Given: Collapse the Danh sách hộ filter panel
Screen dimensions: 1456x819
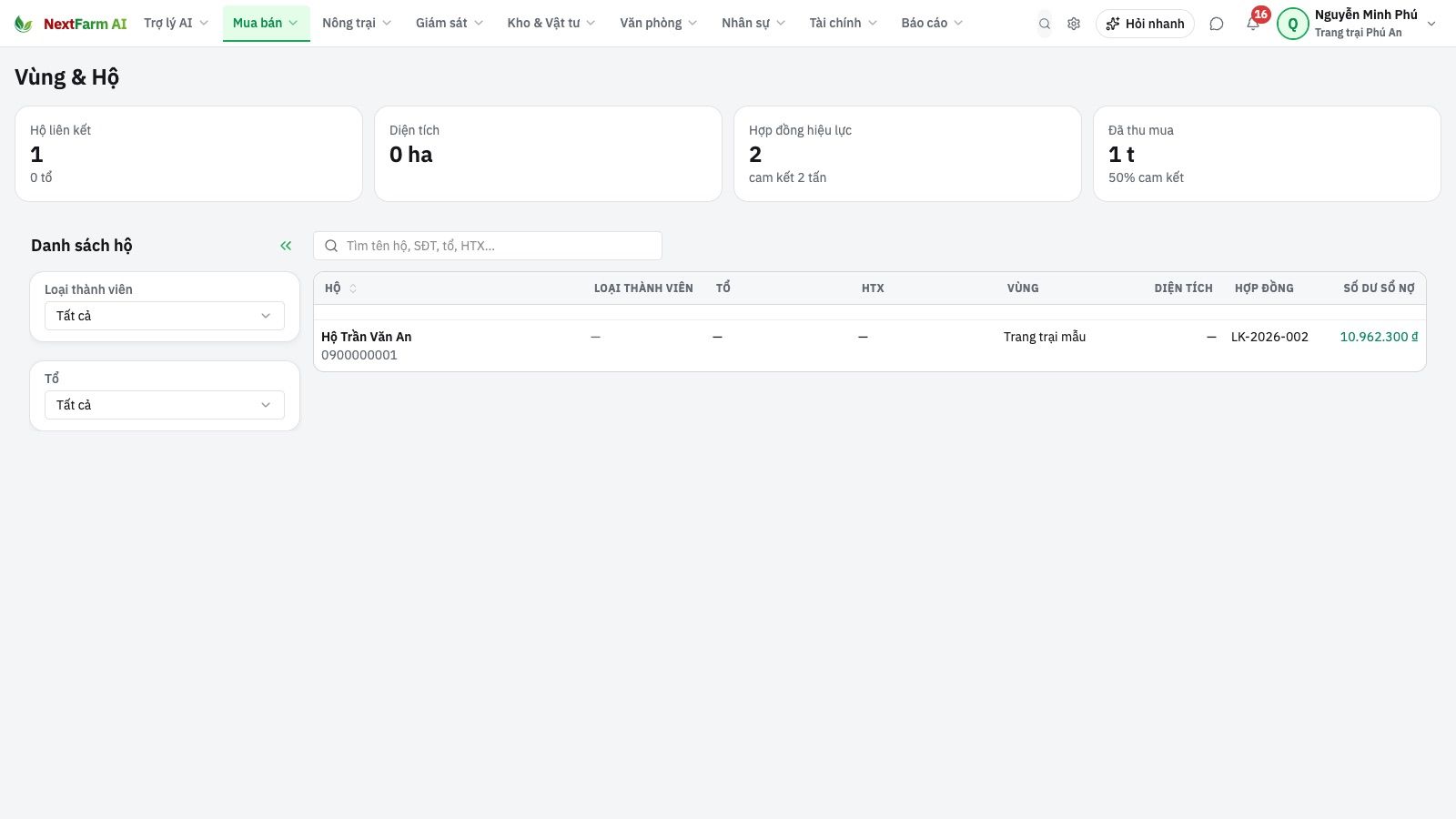Looking at the screenshot, I should 286,246.
